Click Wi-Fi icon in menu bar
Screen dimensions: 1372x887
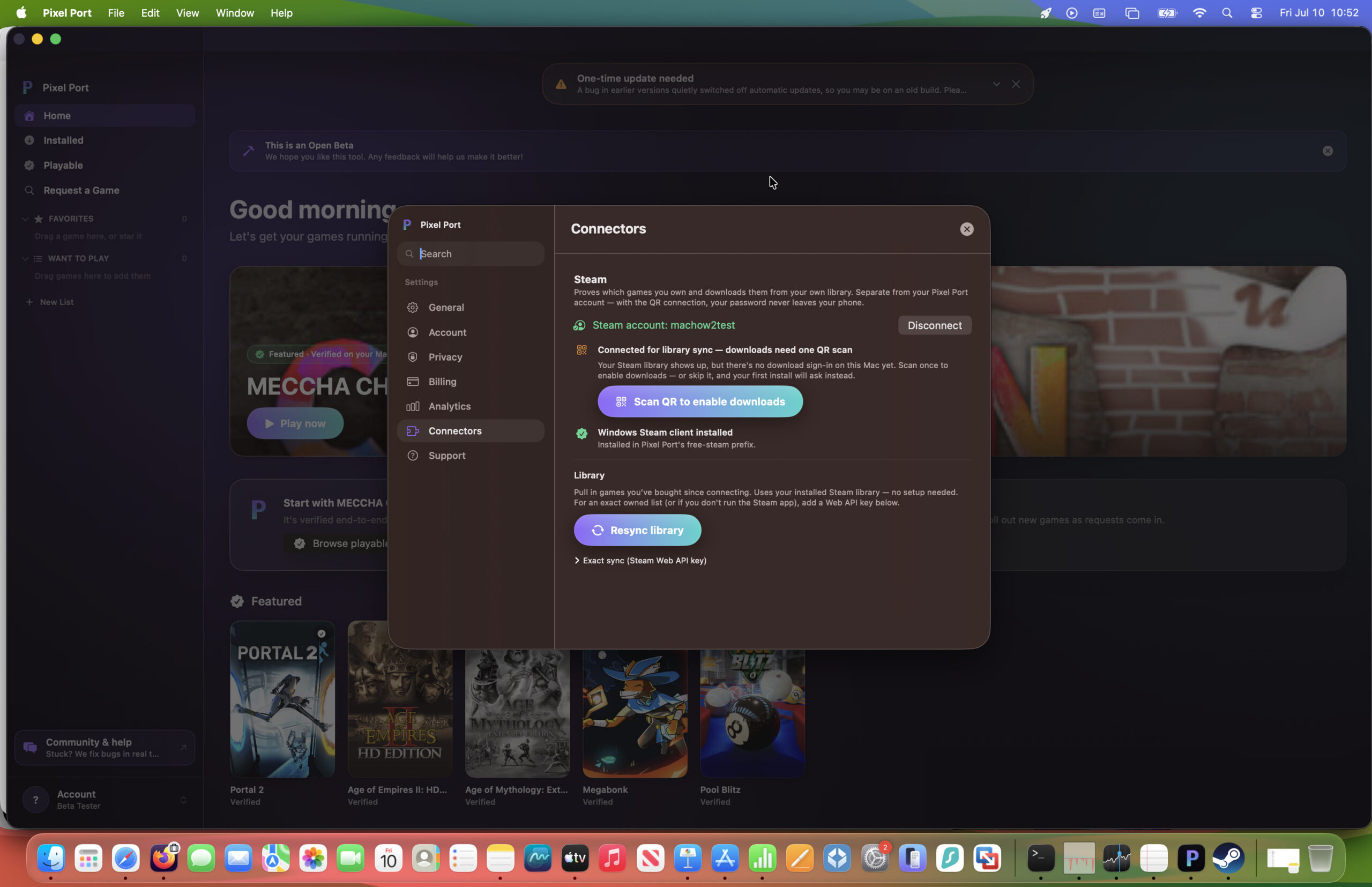click(x=1199, y=13)
